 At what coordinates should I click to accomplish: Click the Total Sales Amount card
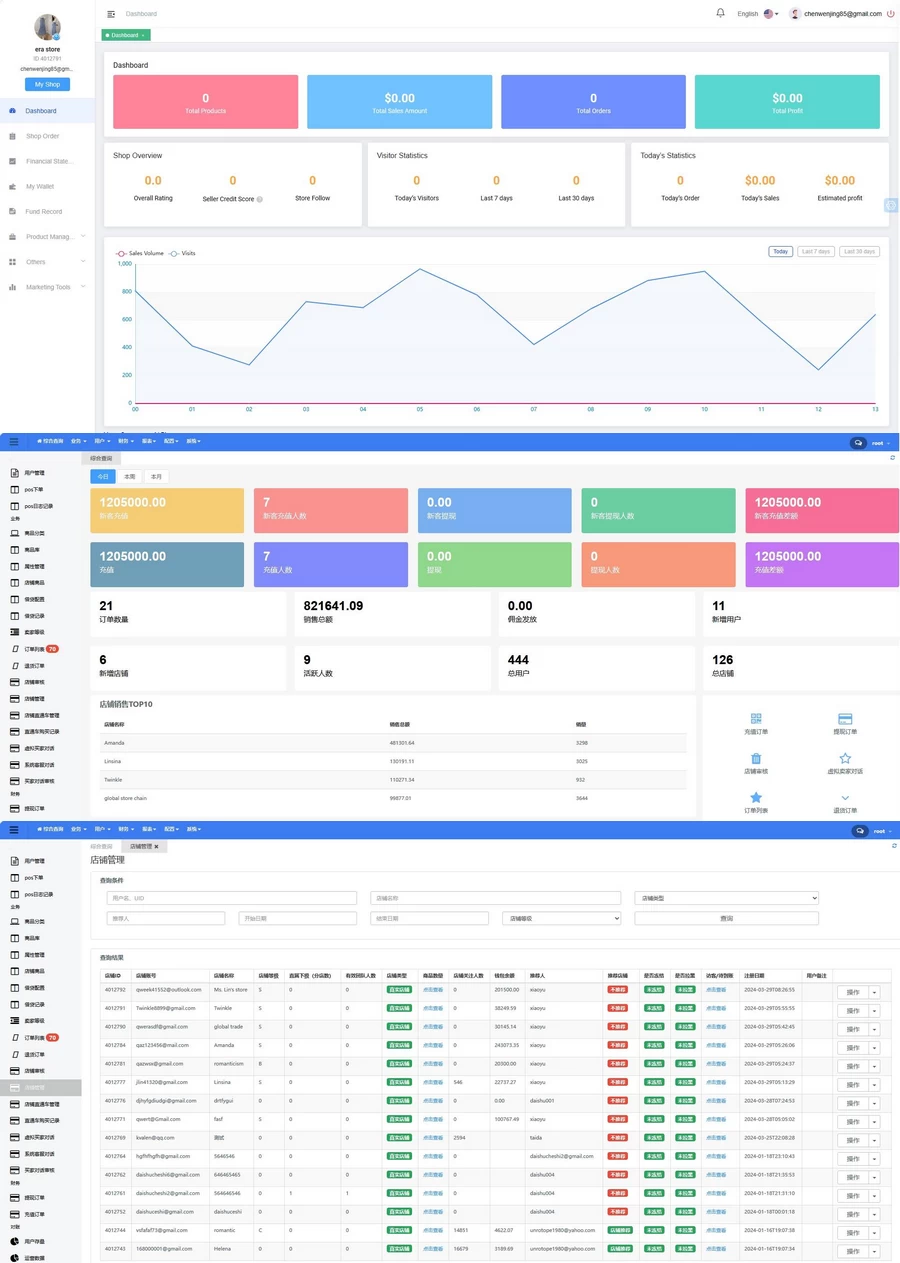point(400,102)
